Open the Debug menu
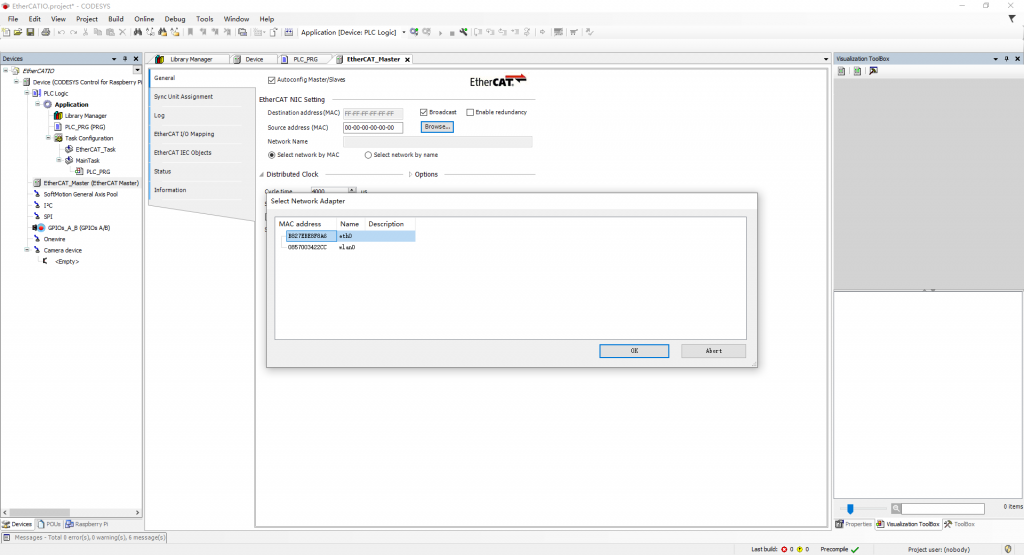The height and width of the screenshot is (555, 1024). (175, 19)
